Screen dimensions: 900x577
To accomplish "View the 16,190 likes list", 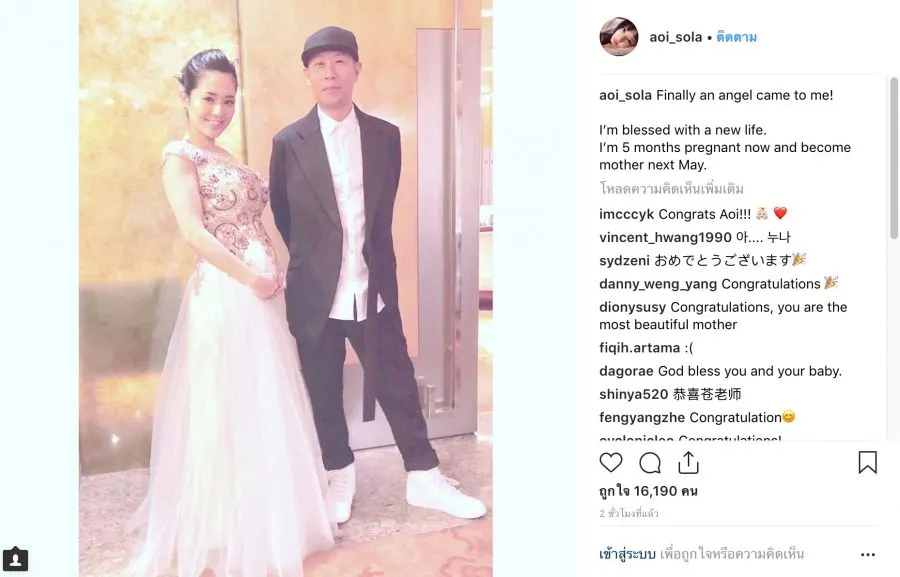I will coord(648,491).
